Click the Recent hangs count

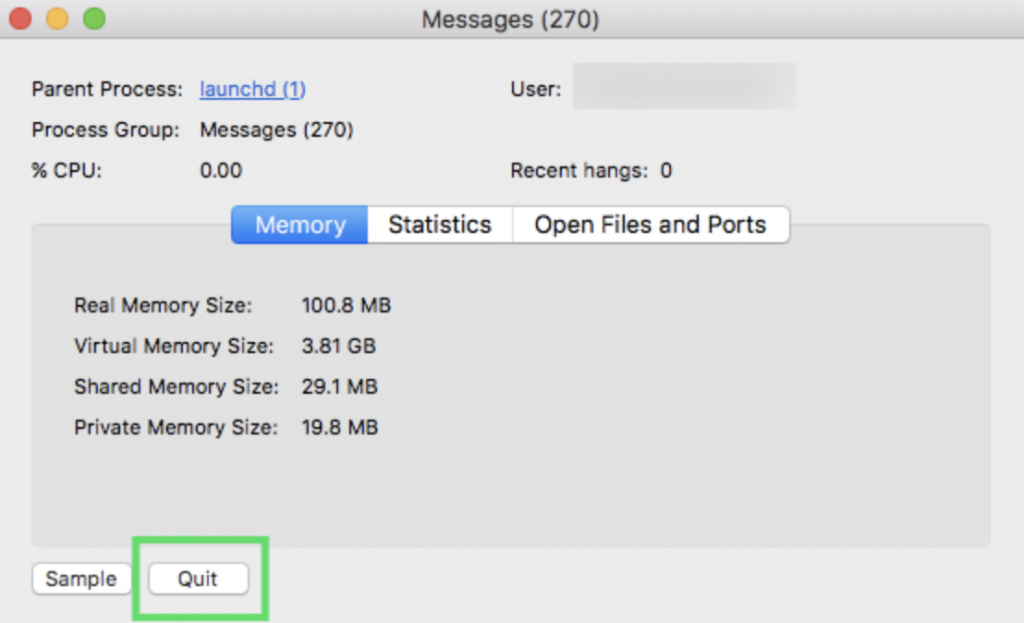664,170
